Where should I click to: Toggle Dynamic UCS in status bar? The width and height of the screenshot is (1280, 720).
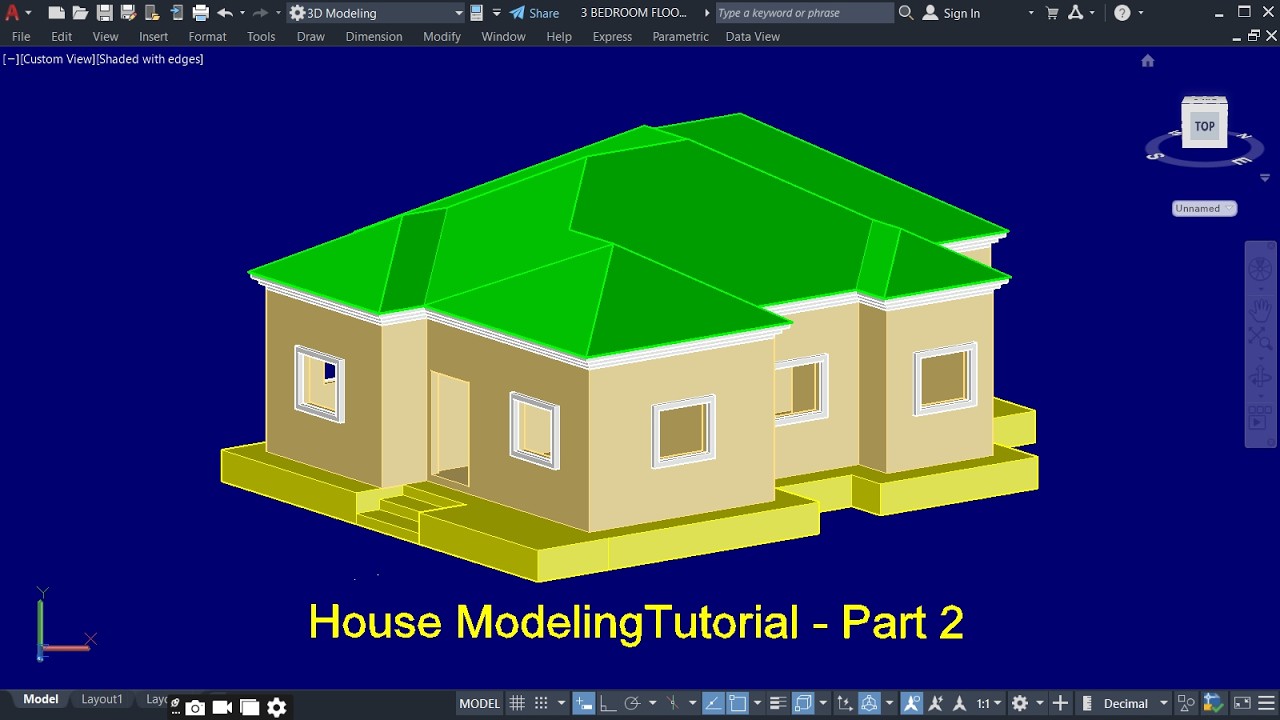pos(844,703)
